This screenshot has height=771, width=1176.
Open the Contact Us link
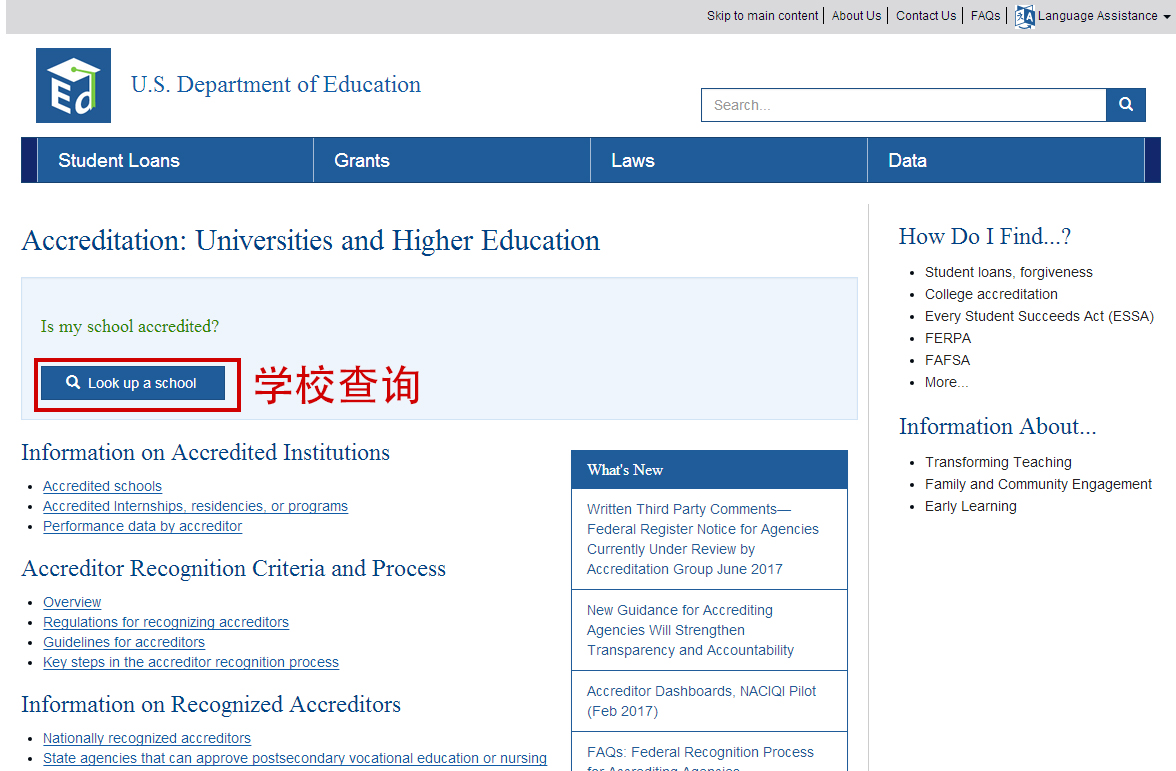tap(926, 16)
